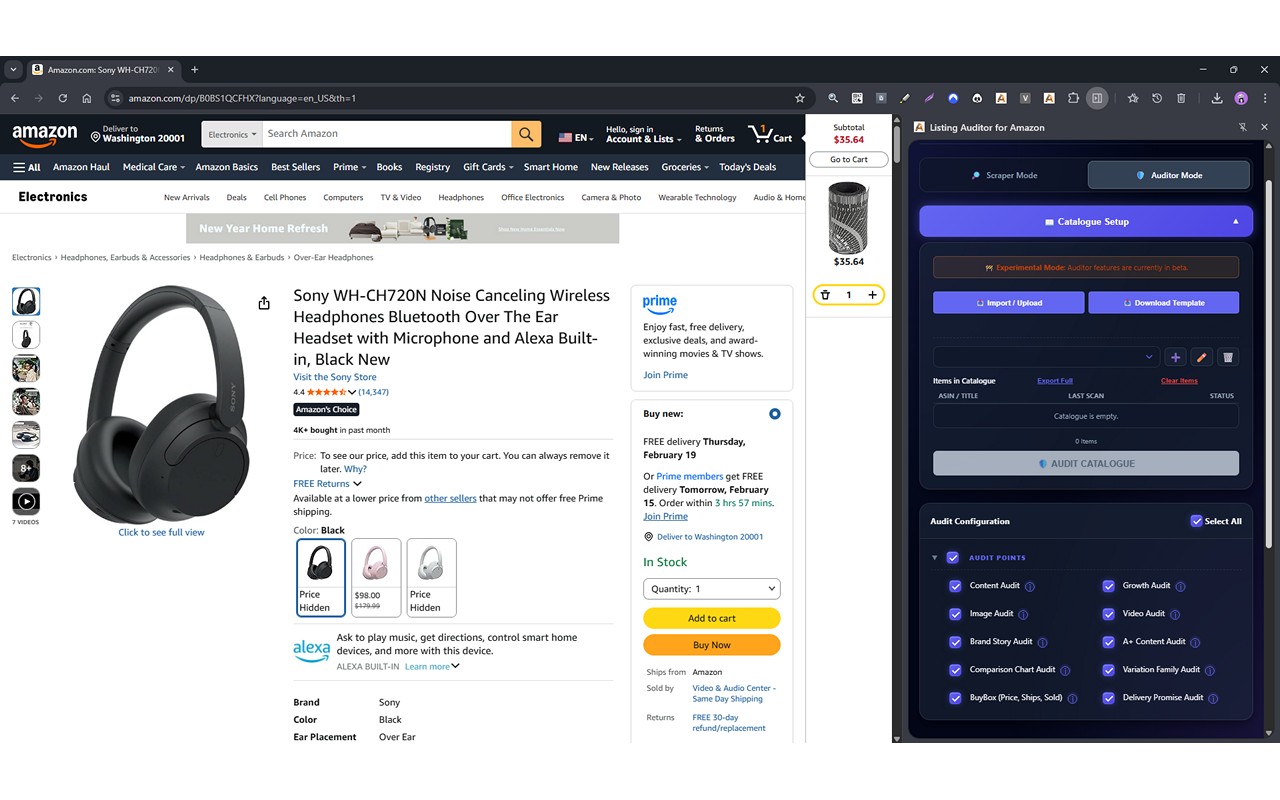Open the All hamburger menu
1280x800 pixels.
point(27,167)
